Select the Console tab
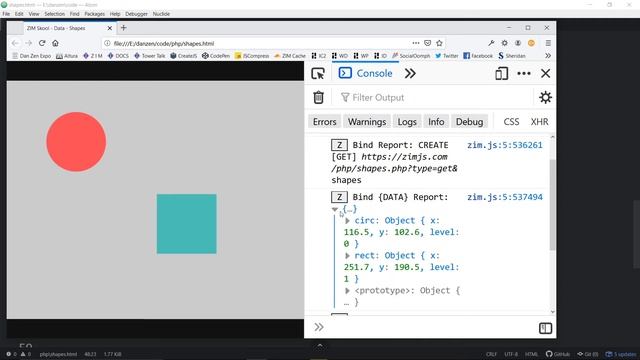 click(366, 73)
